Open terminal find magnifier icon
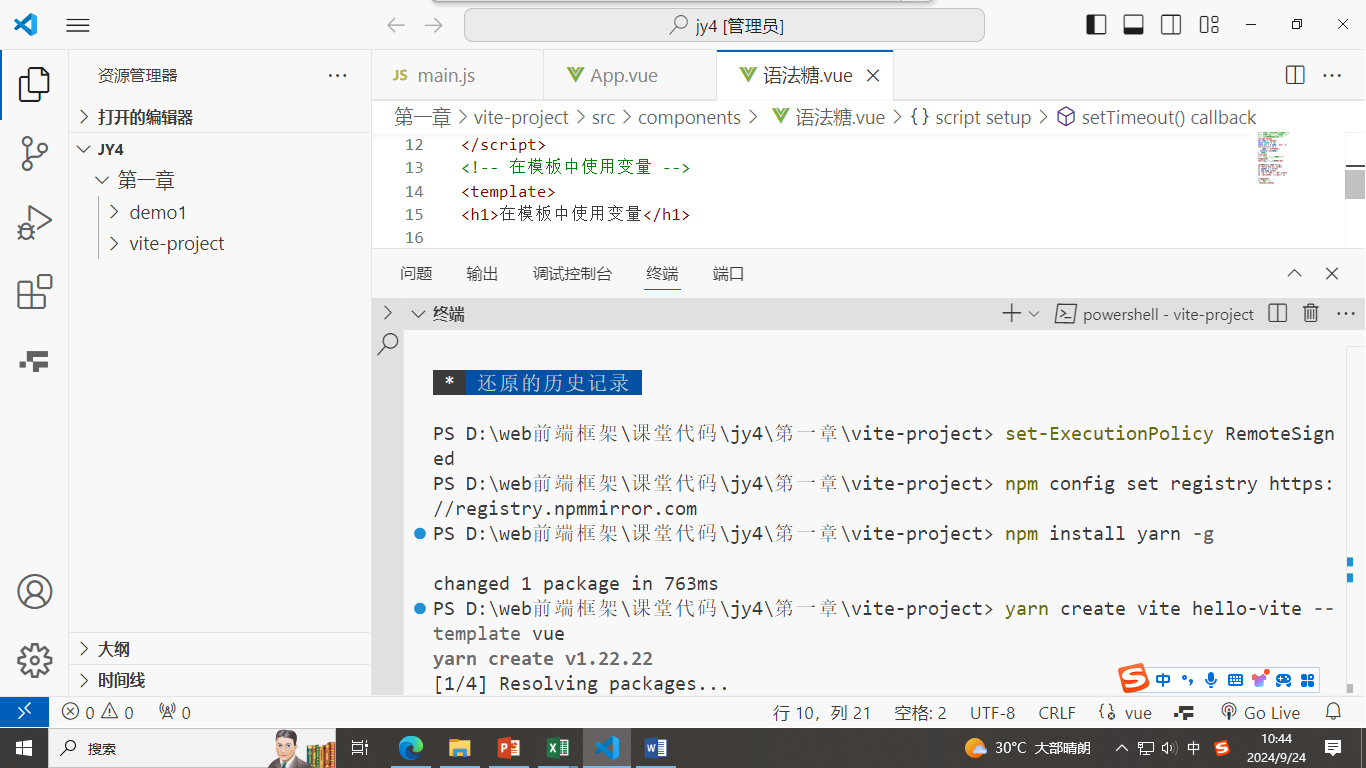This screenshot has width=1366, height=768. click(388, 344)
